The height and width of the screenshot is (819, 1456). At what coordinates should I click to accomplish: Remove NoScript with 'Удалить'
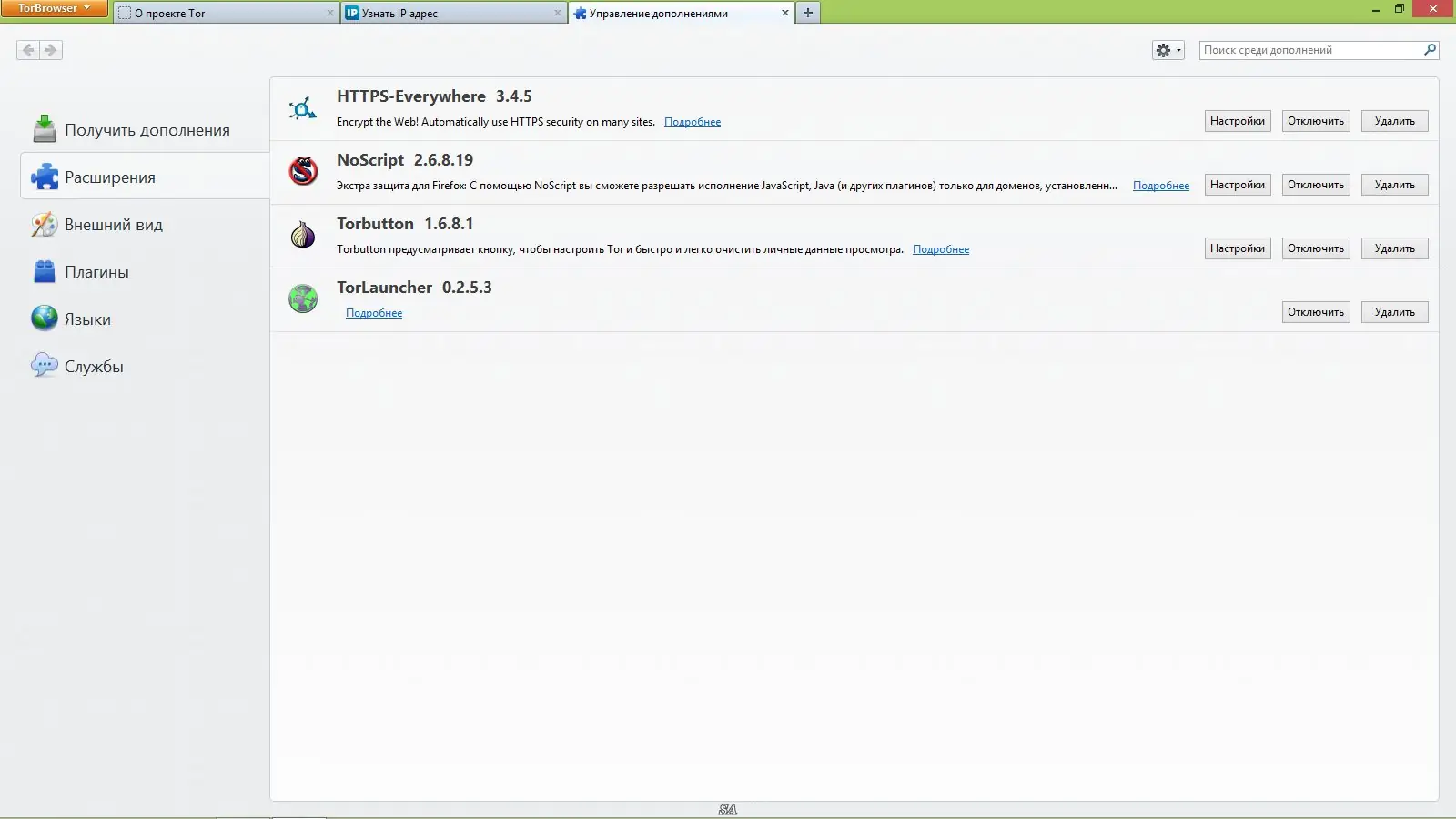point(1395,185)
